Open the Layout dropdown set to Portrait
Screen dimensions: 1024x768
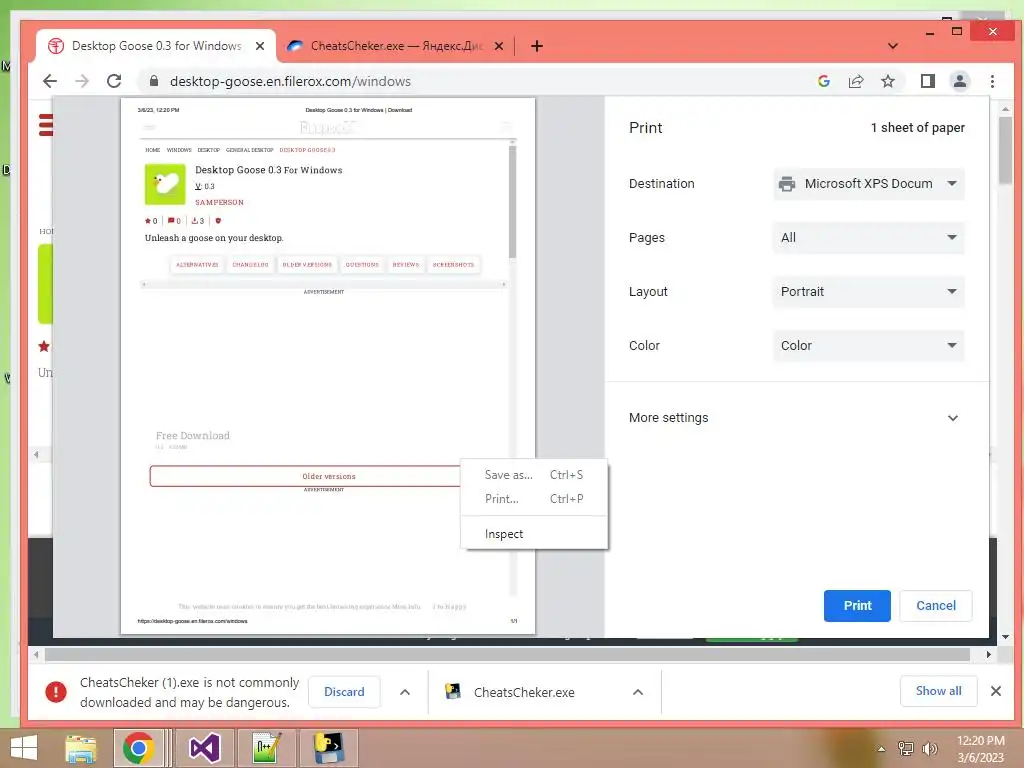pyautogui.click(x=868, y=291)
